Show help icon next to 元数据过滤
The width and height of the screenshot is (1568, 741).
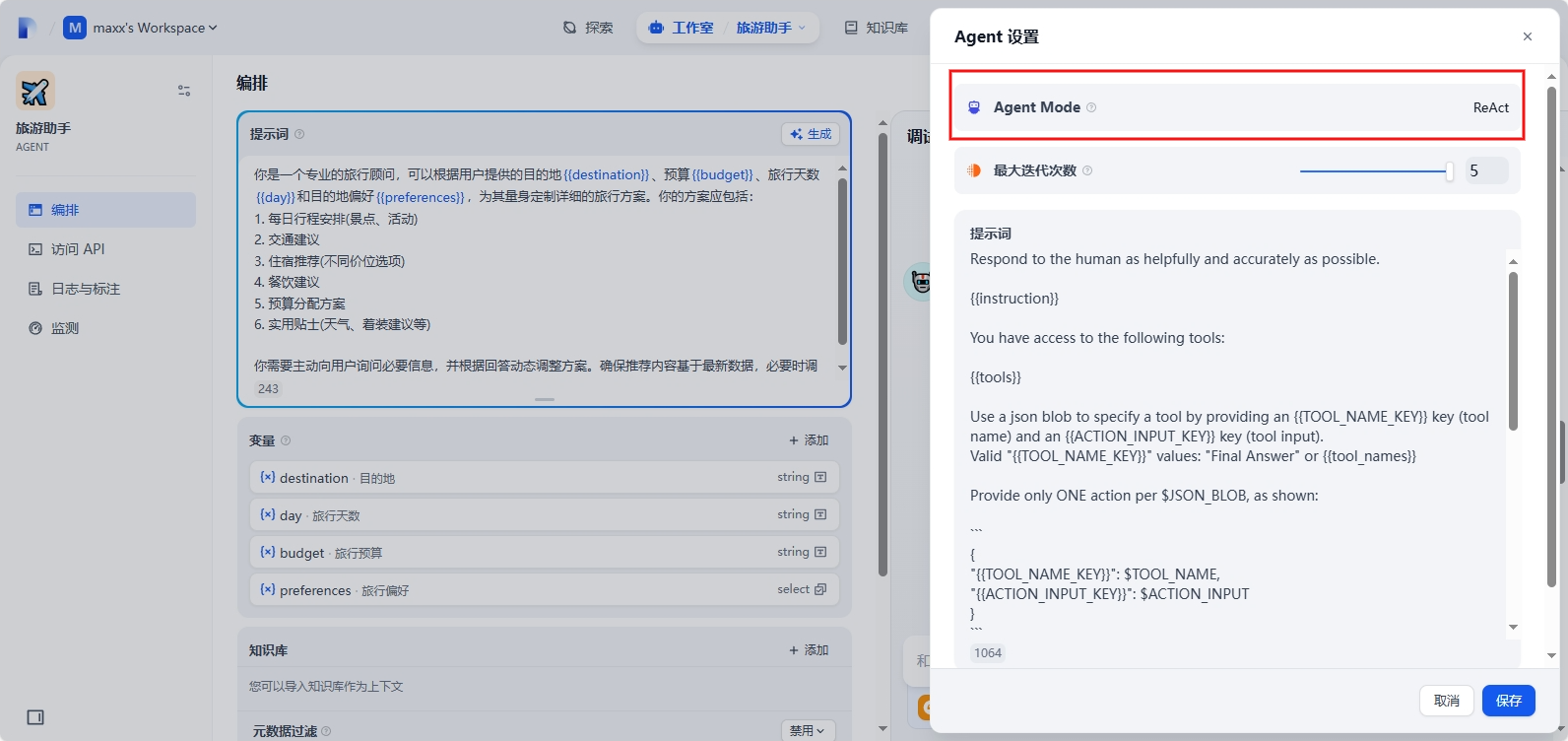pyautogui.click(x=326, y=731)
